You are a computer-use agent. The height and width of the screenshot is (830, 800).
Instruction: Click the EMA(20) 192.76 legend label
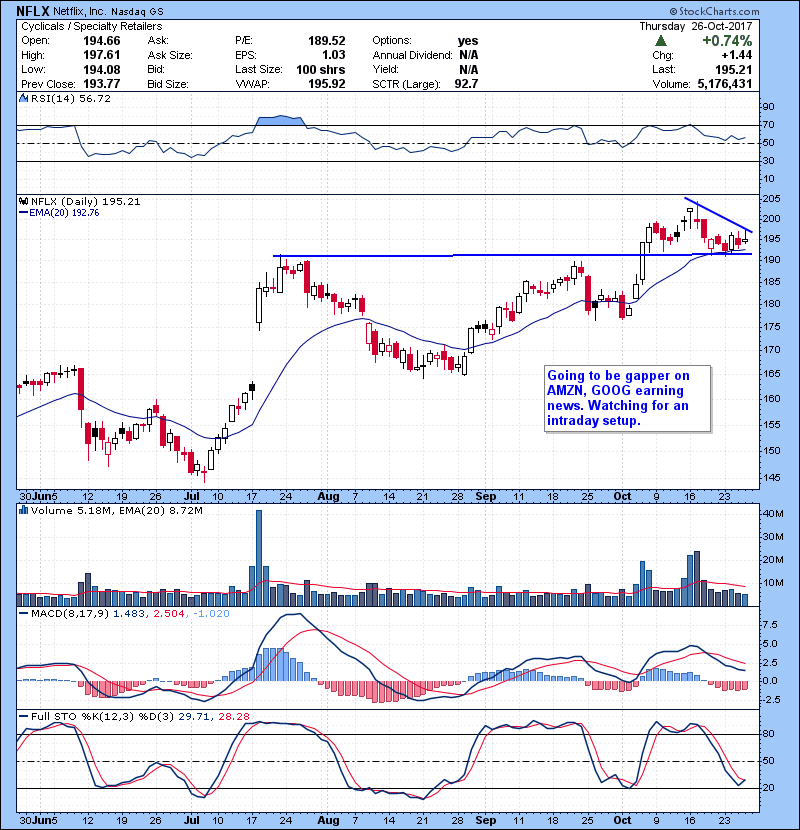point(64,213)
